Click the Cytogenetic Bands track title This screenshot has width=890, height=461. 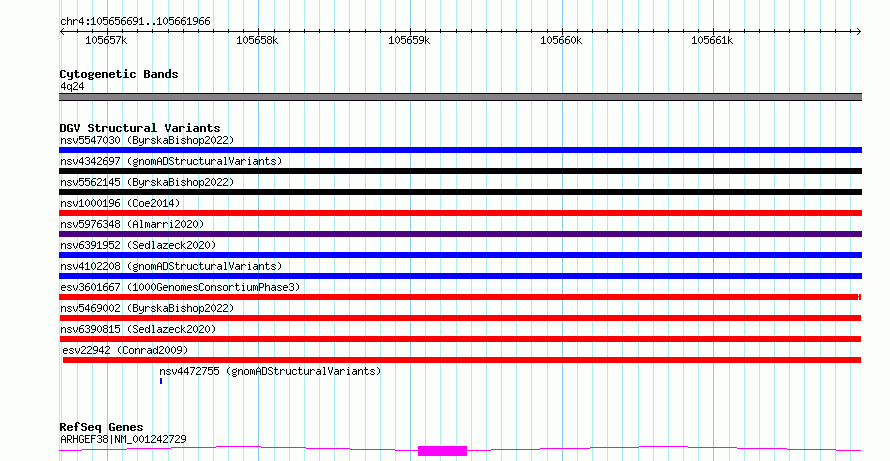119,74
